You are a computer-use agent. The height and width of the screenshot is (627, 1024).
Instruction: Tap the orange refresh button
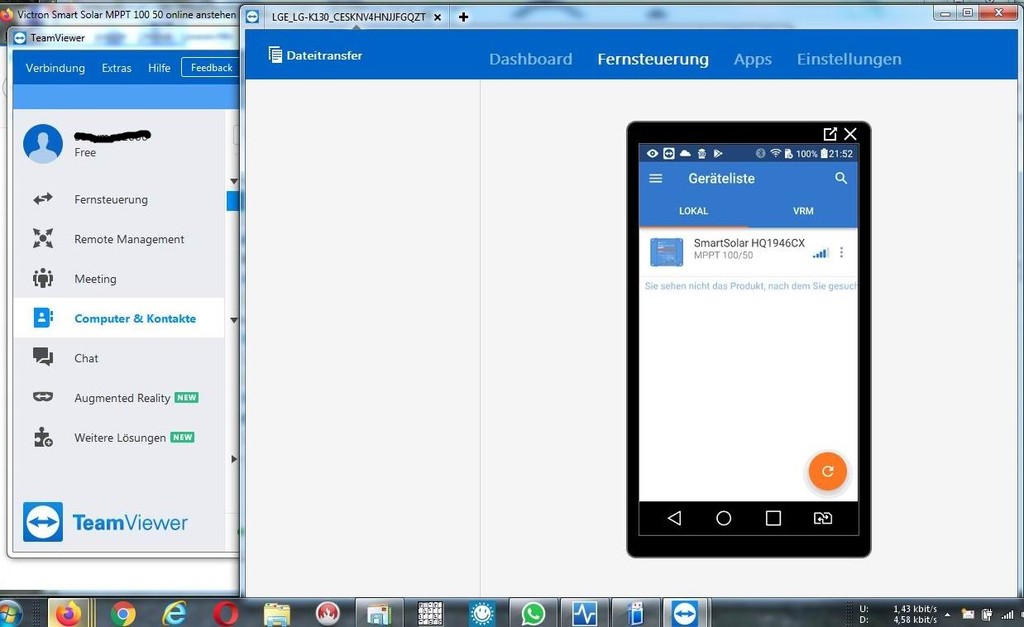pyautogui.click(x=827, y=471)
